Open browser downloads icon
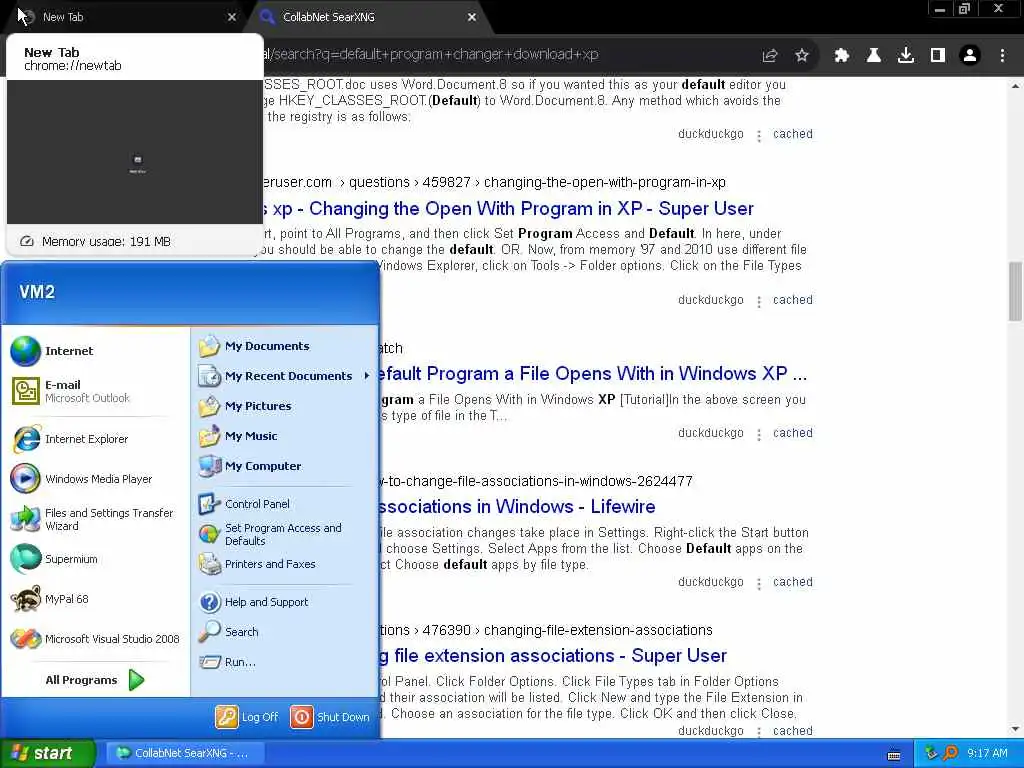This screenshot has width=1024, height=768. tap(906, 56)
